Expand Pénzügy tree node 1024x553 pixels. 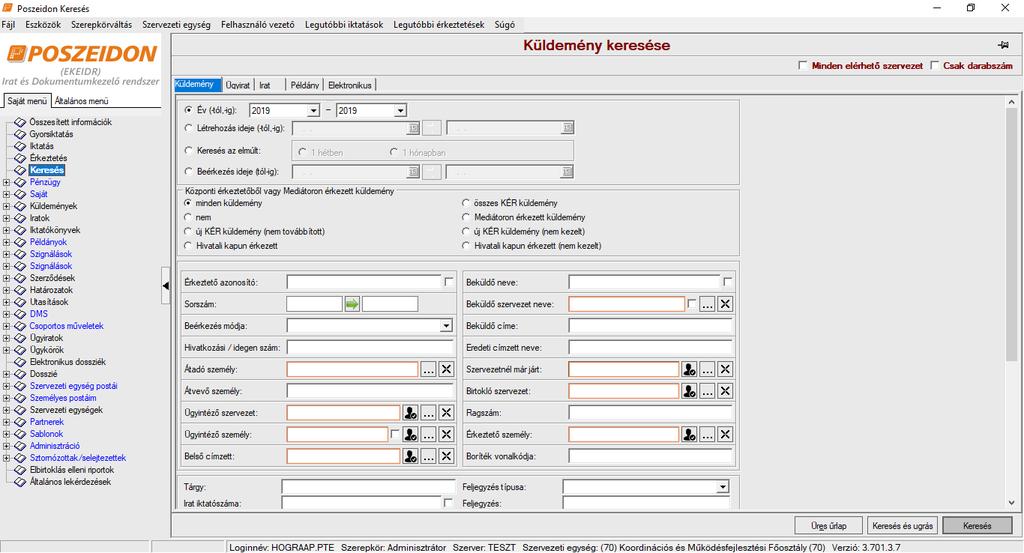[x=7, y=182]
